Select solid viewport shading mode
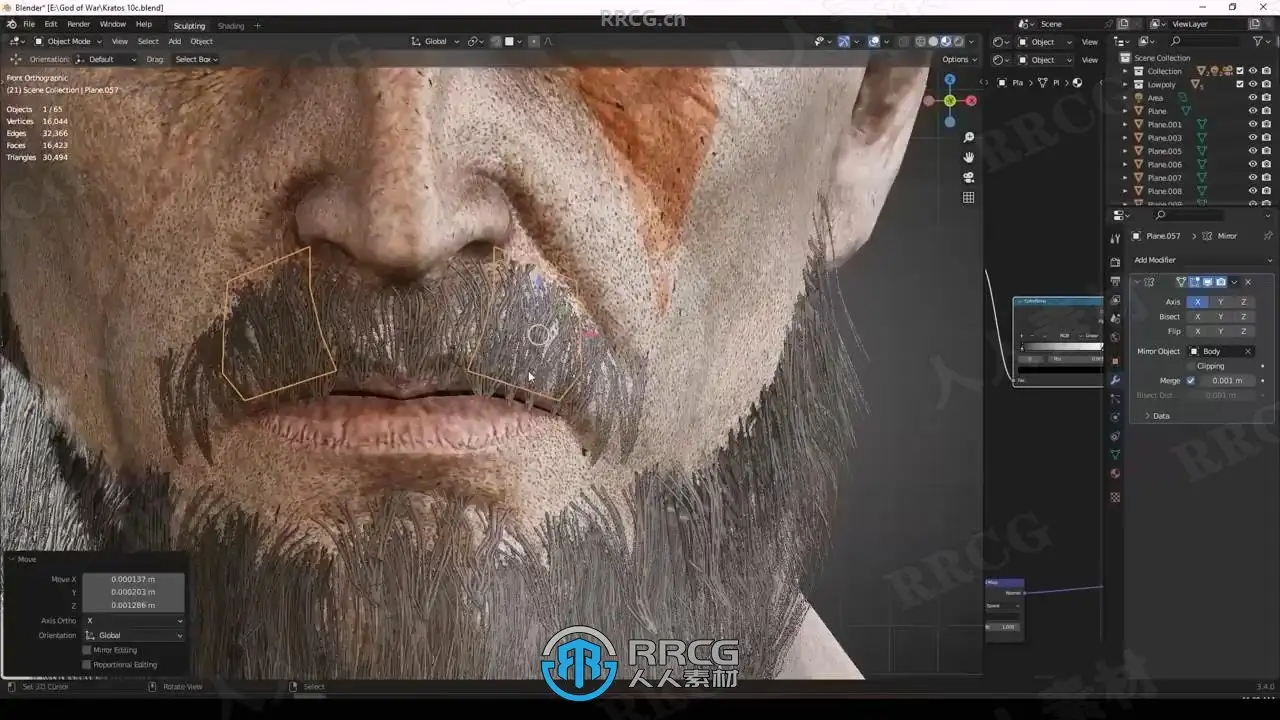 click(x=933, y=42)
